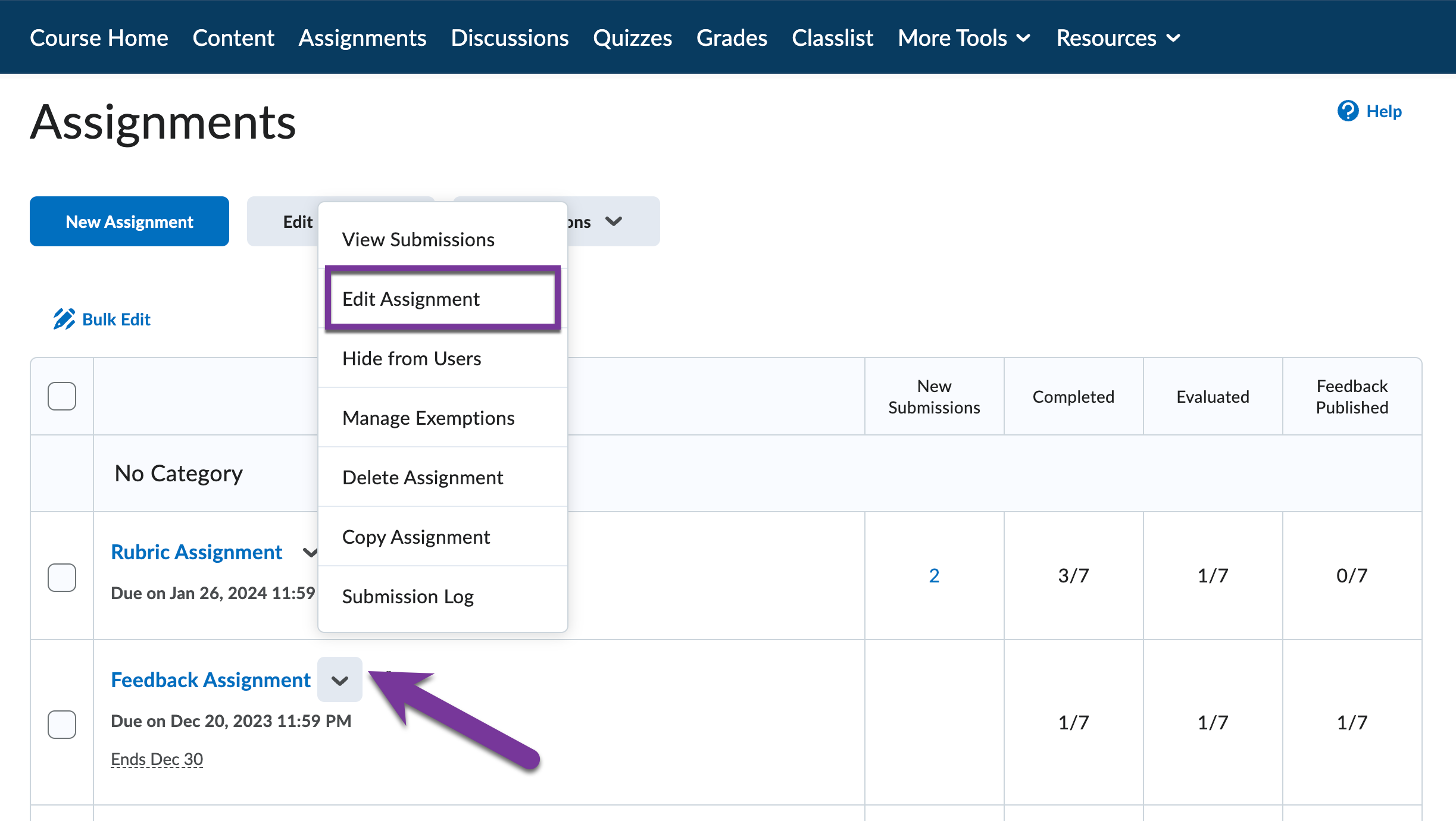Viewport: 1456px width, 821px height.
Task: Open the Feedback Assignment link
Action: click(210, 679)
